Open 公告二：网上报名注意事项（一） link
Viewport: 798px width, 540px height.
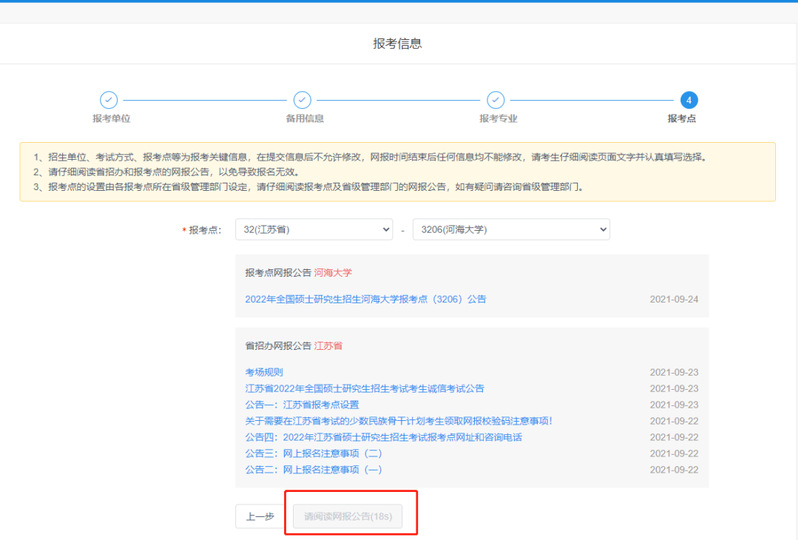point(313,470)
